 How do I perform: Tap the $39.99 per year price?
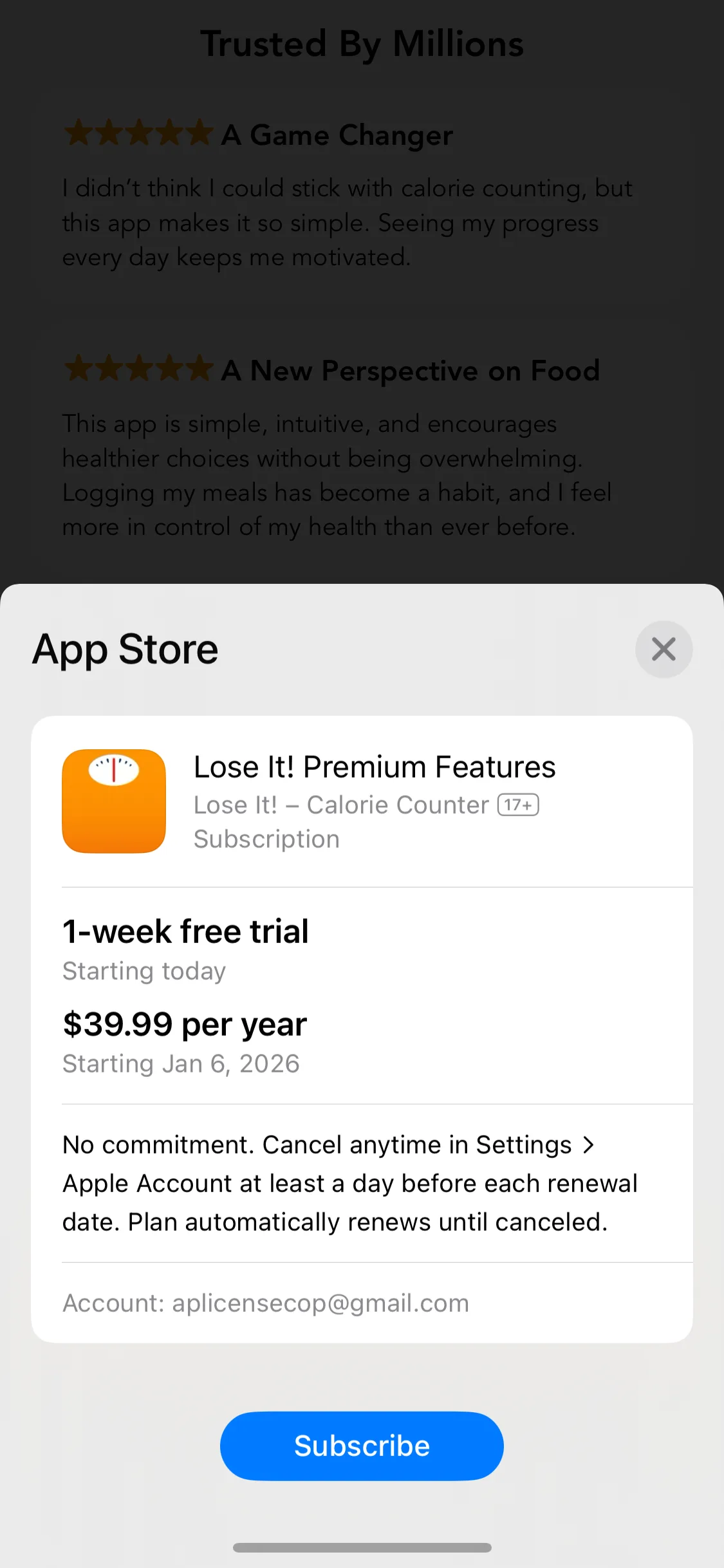pyautogui.click(x=185, y=1024)
